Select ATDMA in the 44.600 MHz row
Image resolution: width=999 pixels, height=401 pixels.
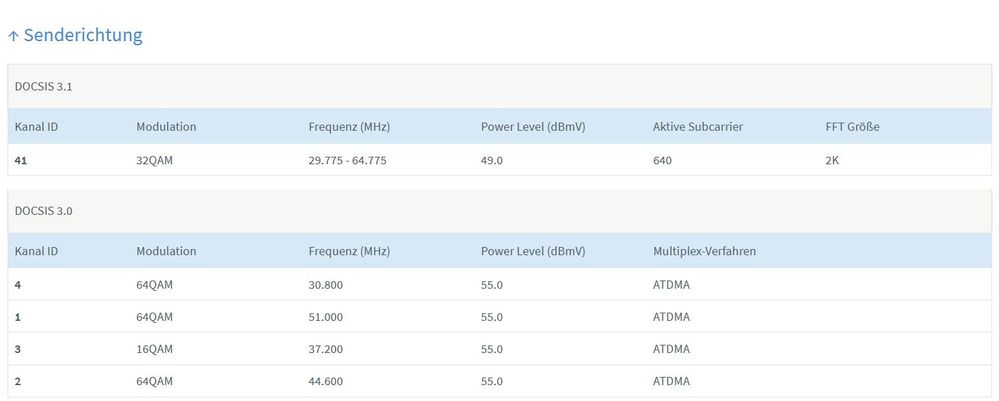[x=672, y=381]
